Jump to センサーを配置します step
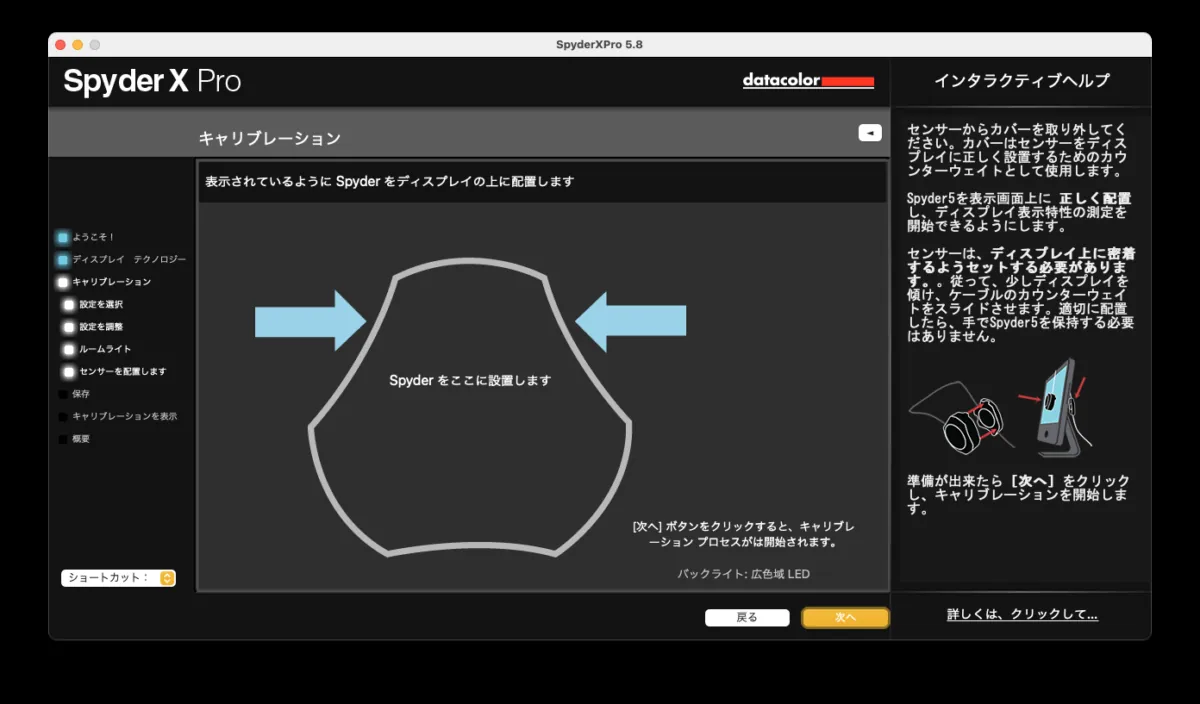The width and height of the screenshot is (1200, 704). (69, 372)
